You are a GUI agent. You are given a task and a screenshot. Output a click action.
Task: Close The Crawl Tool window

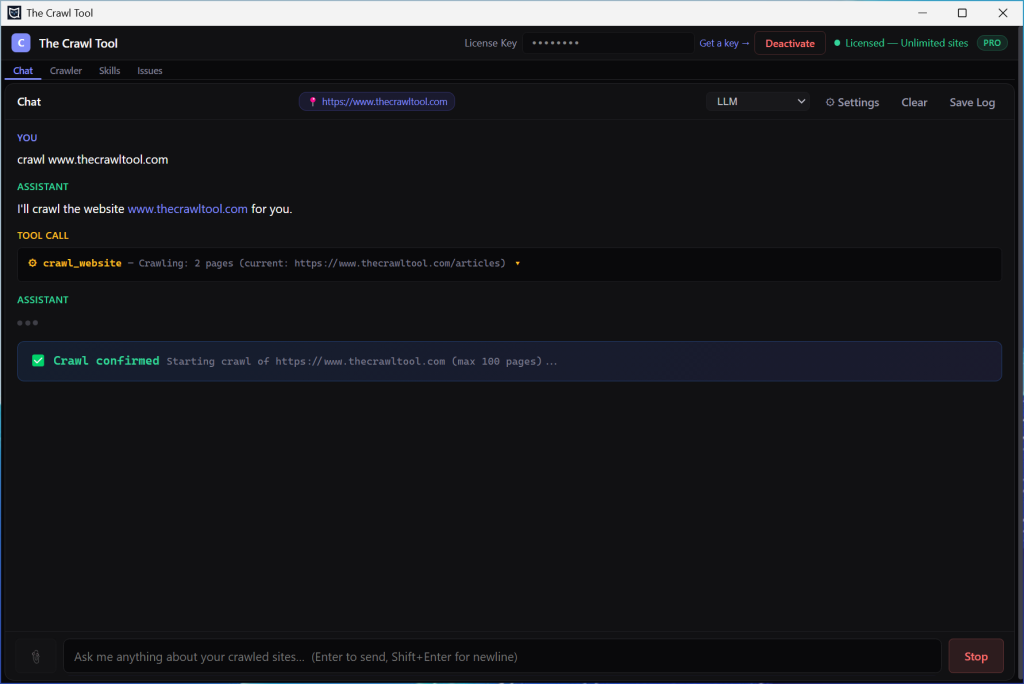[x=1002, y=12]
